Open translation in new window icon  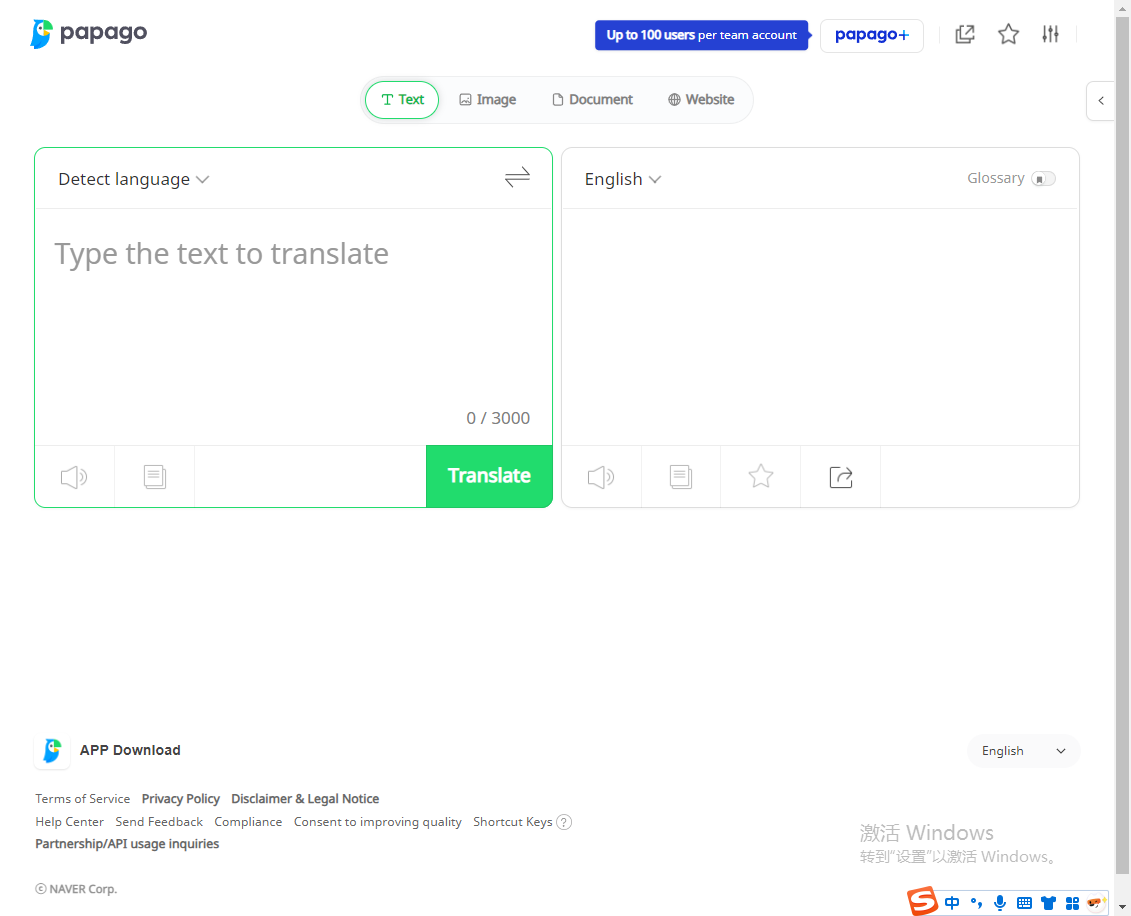point(965,34)
